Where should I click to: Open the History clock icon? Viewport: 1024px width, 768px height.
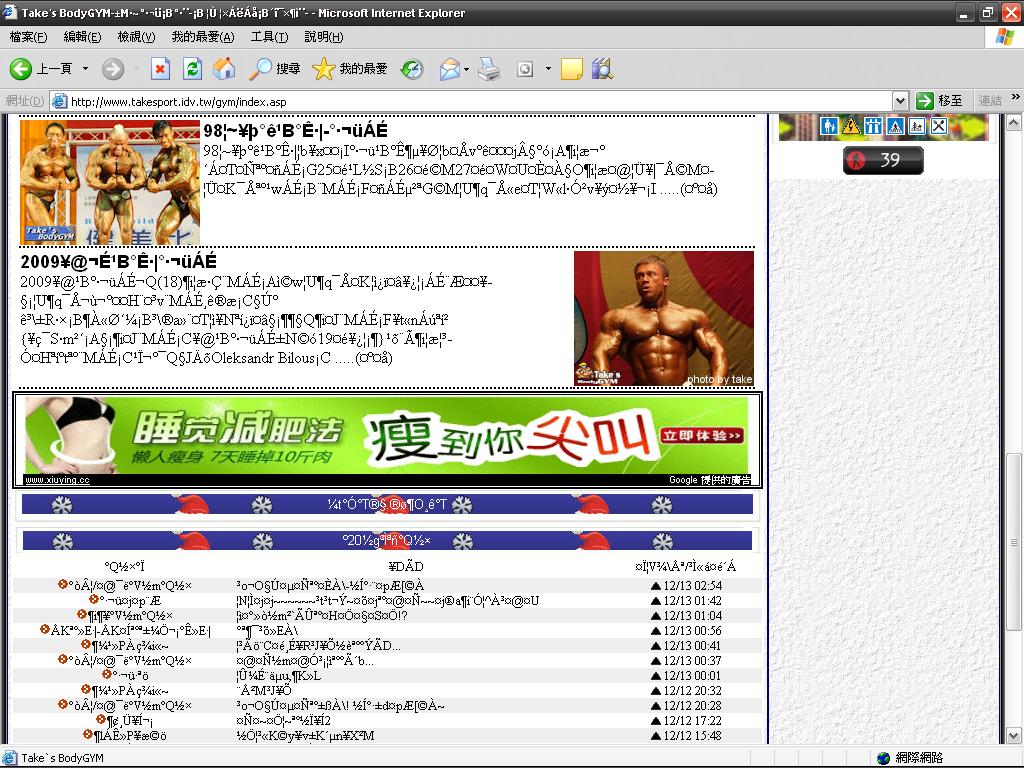coord(412,69)
